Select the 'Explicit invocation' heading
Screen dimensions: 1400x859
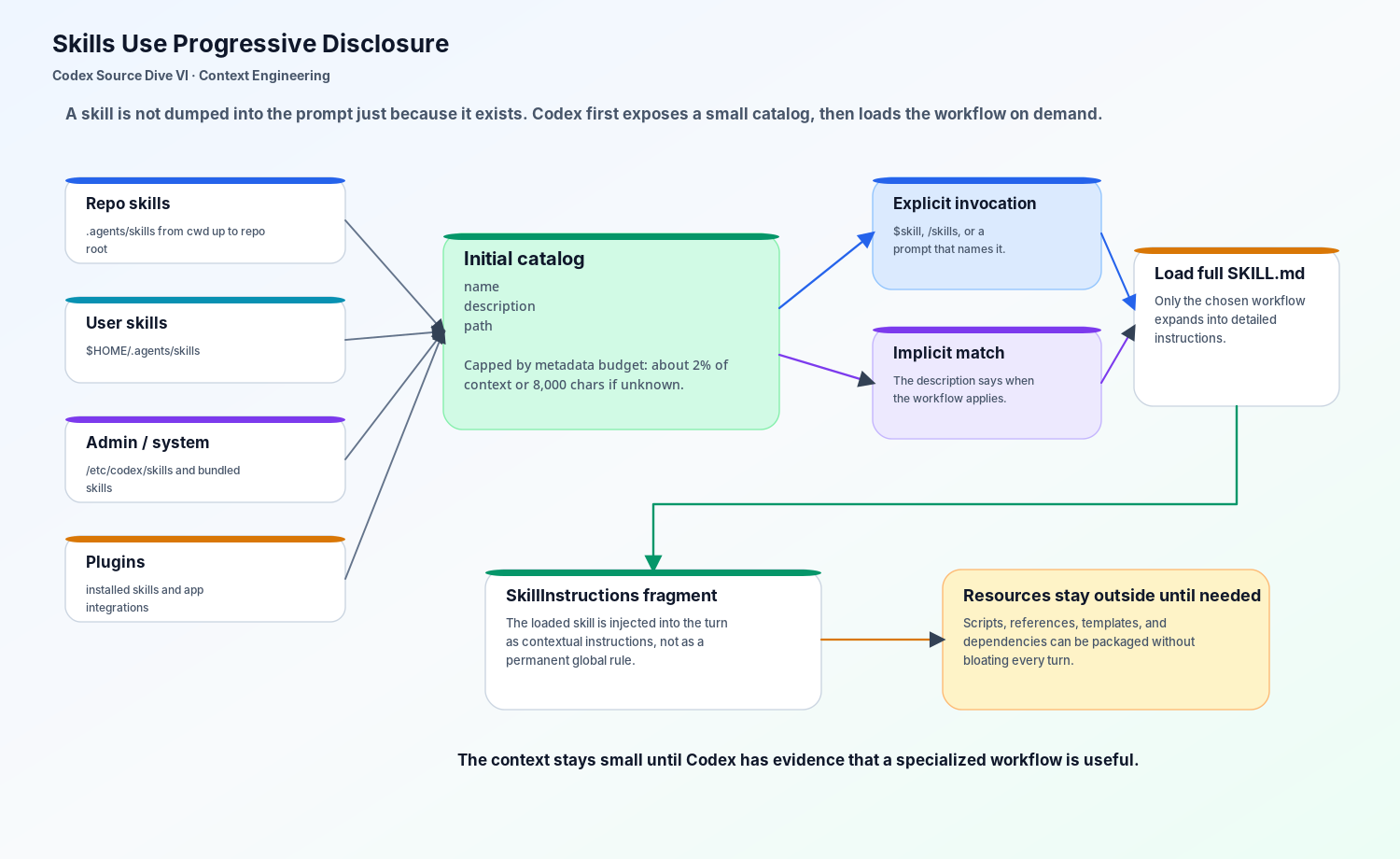point(964,204)
